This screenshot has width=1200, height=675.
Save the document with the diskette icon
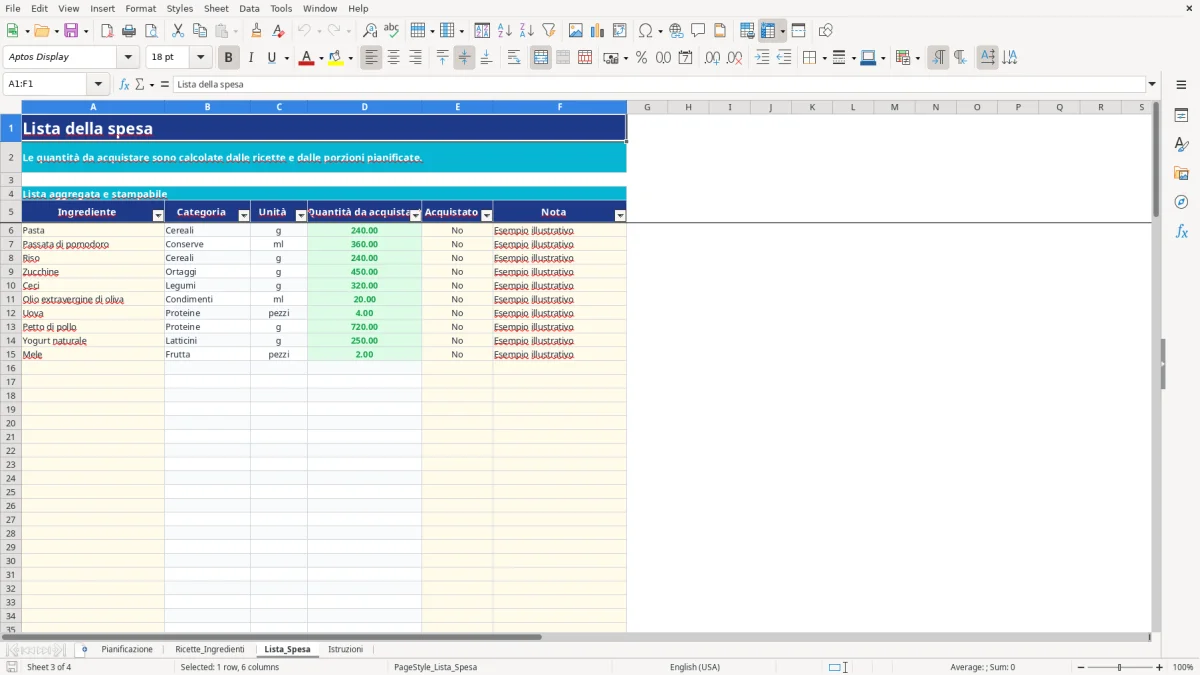71,31
